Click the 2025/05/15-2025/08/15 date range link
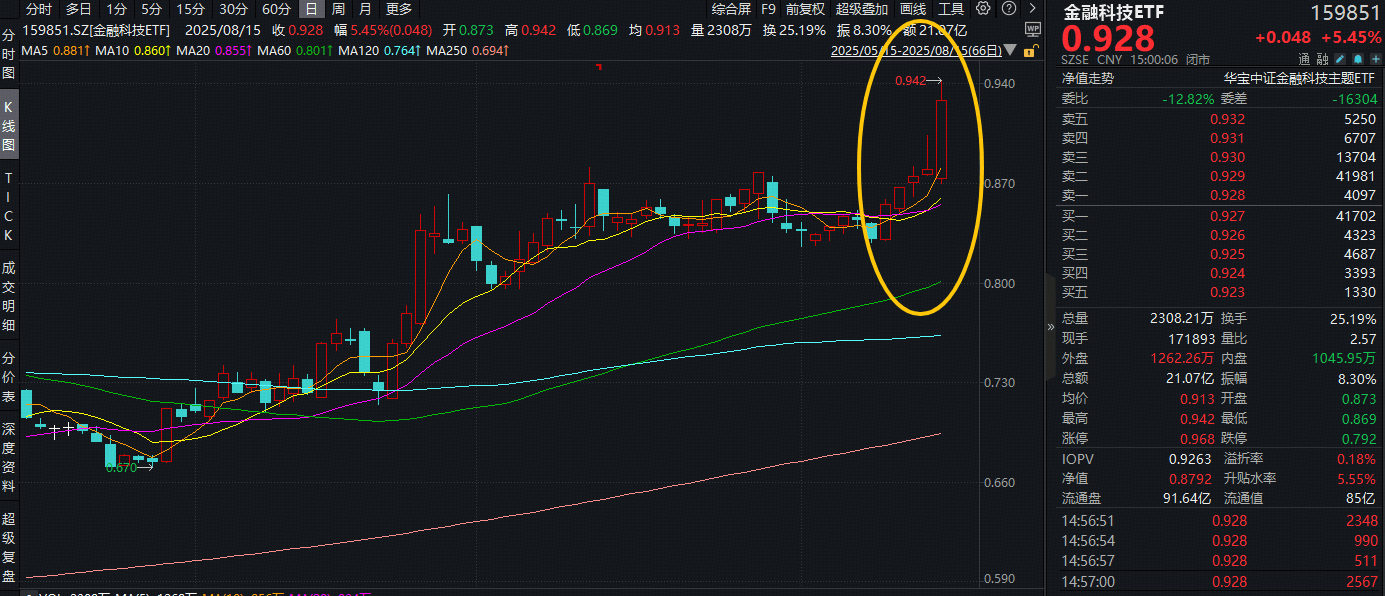This screenshot has height=596, width=1385. 915,50
